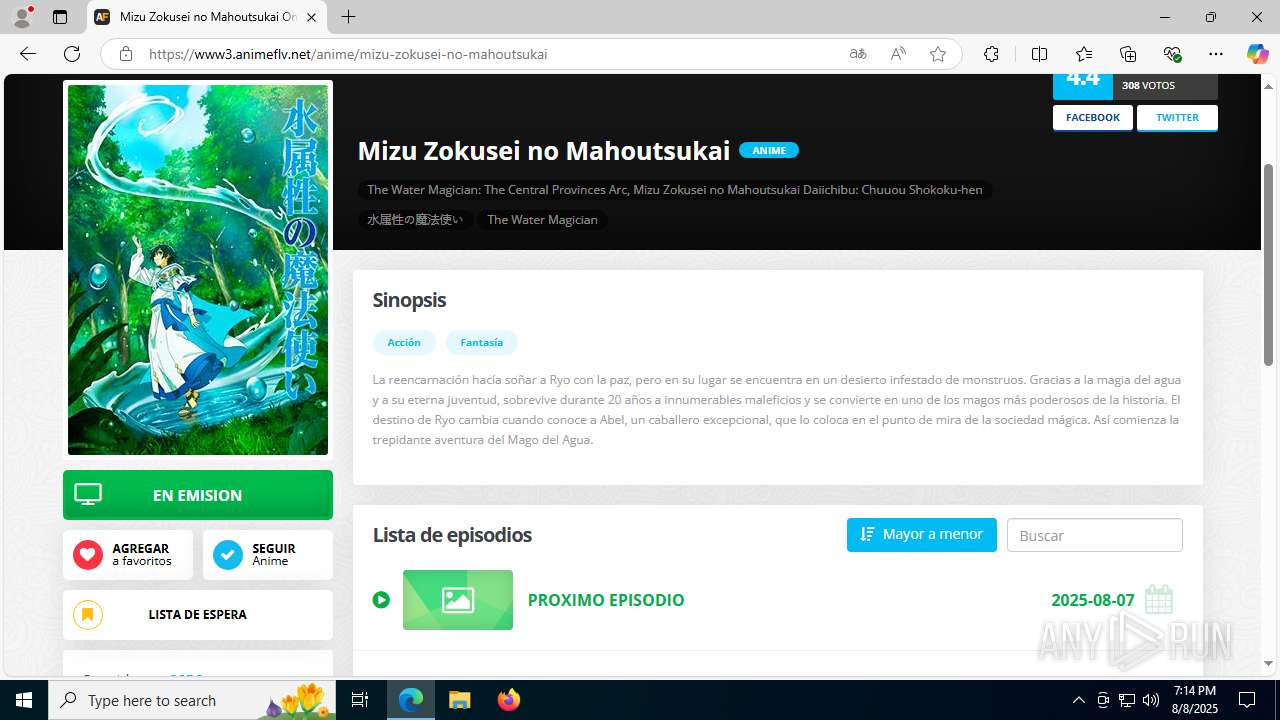Click the PROXIMO EPISODIO placeholder thumbnail
1280x720 pixels.
(458, 600)
